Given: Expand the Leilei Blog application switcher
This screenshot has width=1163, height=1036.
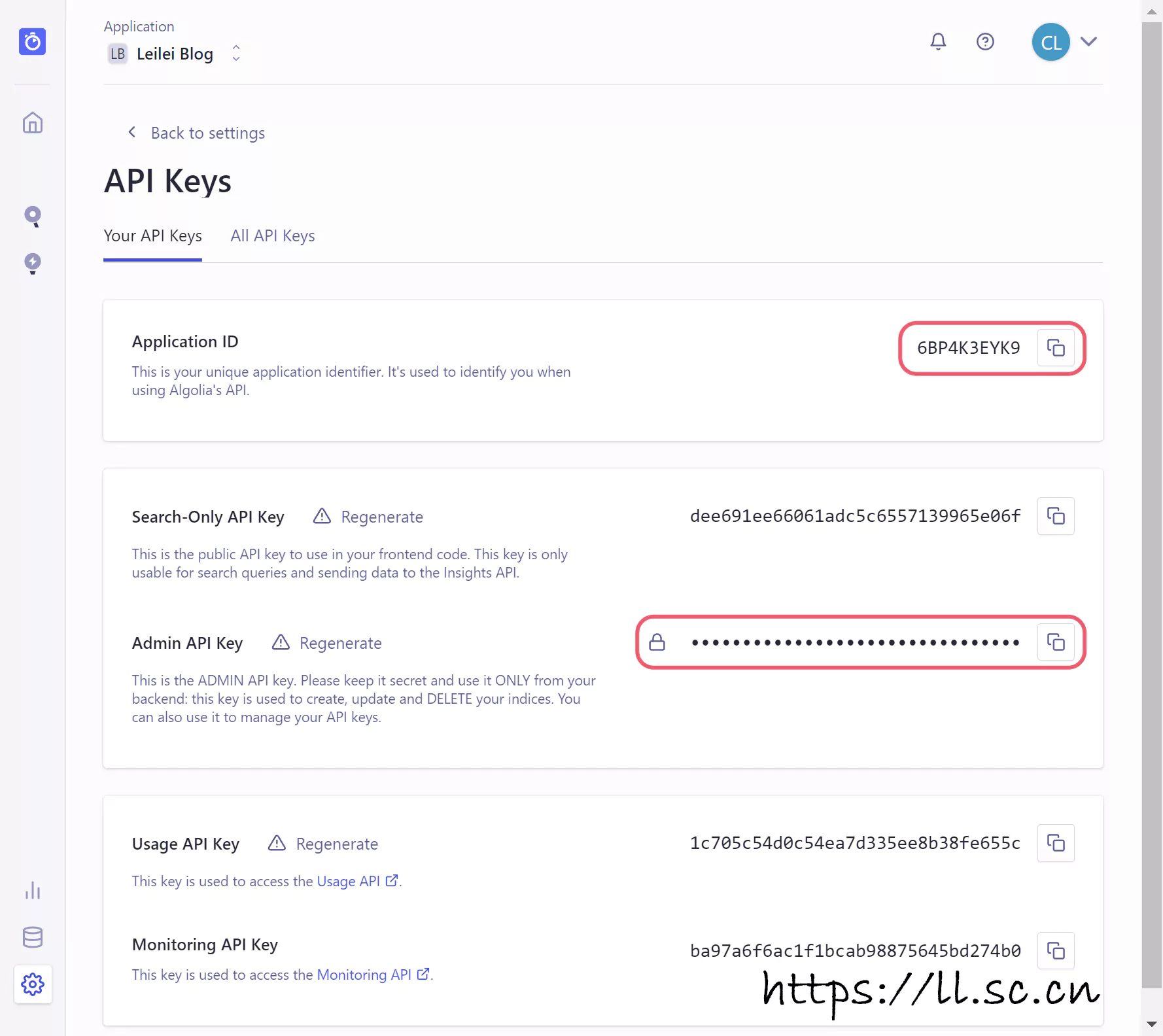Looking at the screenshot, I should pyautogui.click(x=236, y=54).
